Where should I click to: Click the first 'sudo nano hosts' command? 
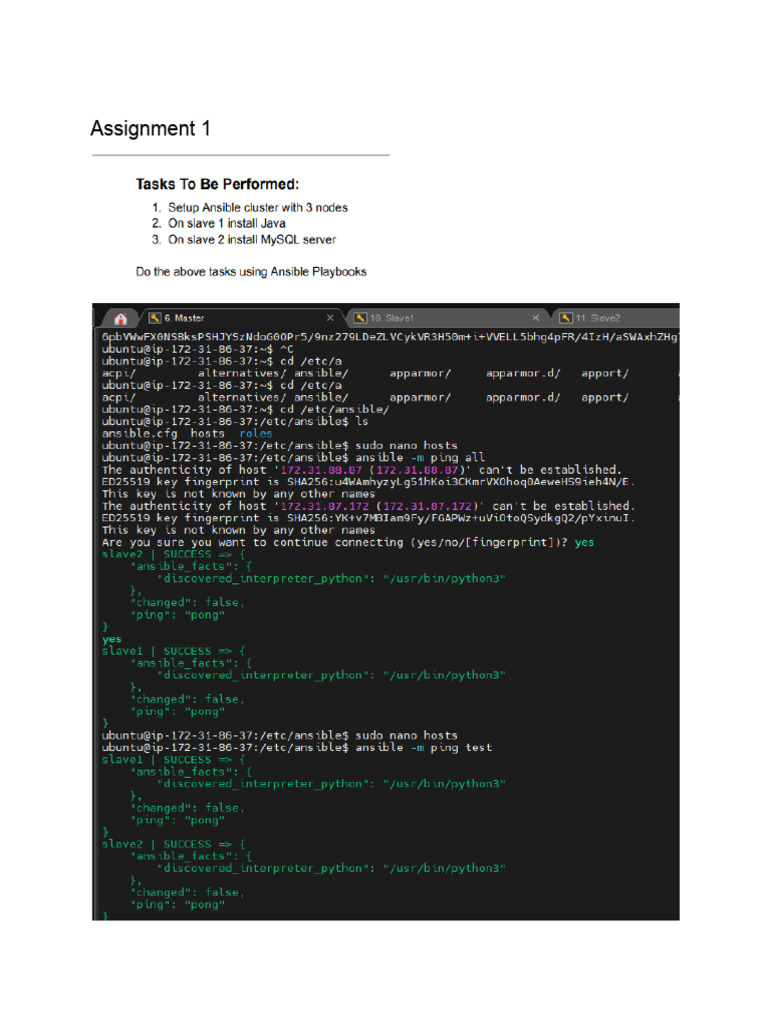pyautogui.click(x=406, y=445)
